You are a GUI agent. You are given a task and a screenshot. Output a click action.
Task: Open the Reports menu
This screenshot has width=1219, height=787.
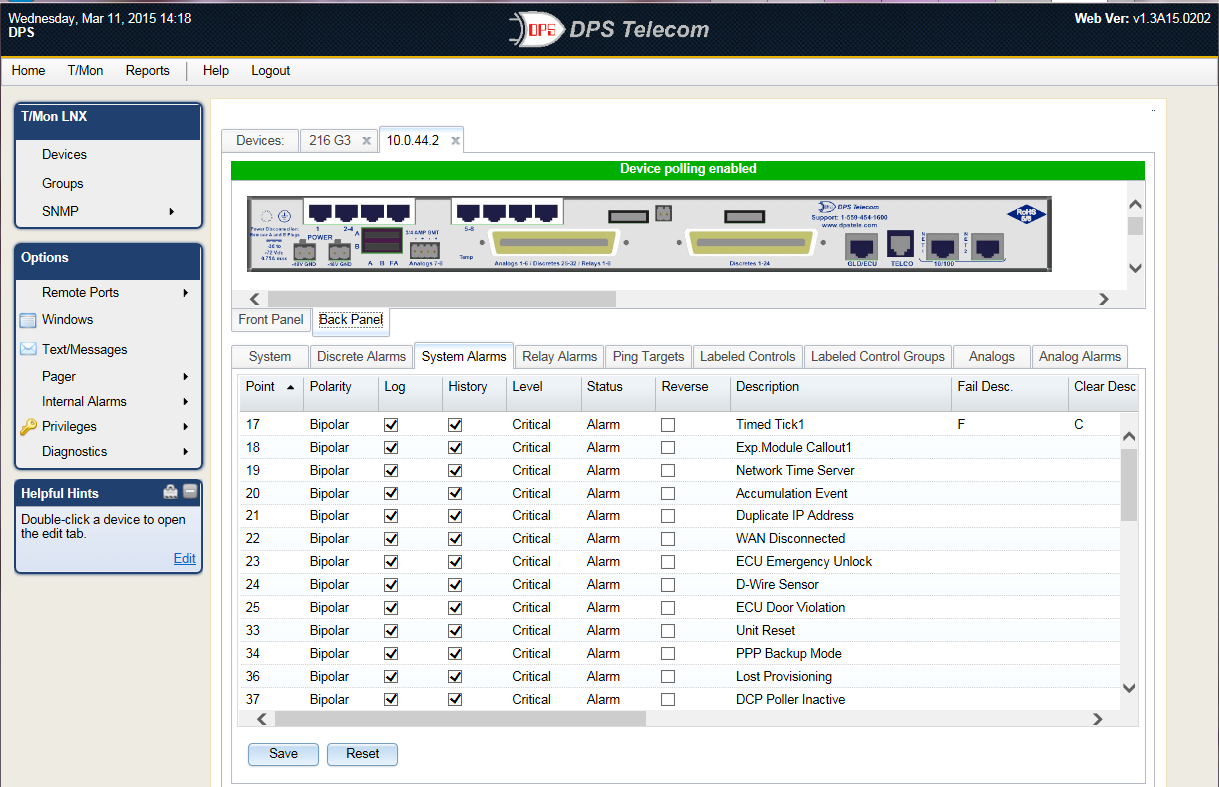(x=147, y=71)
